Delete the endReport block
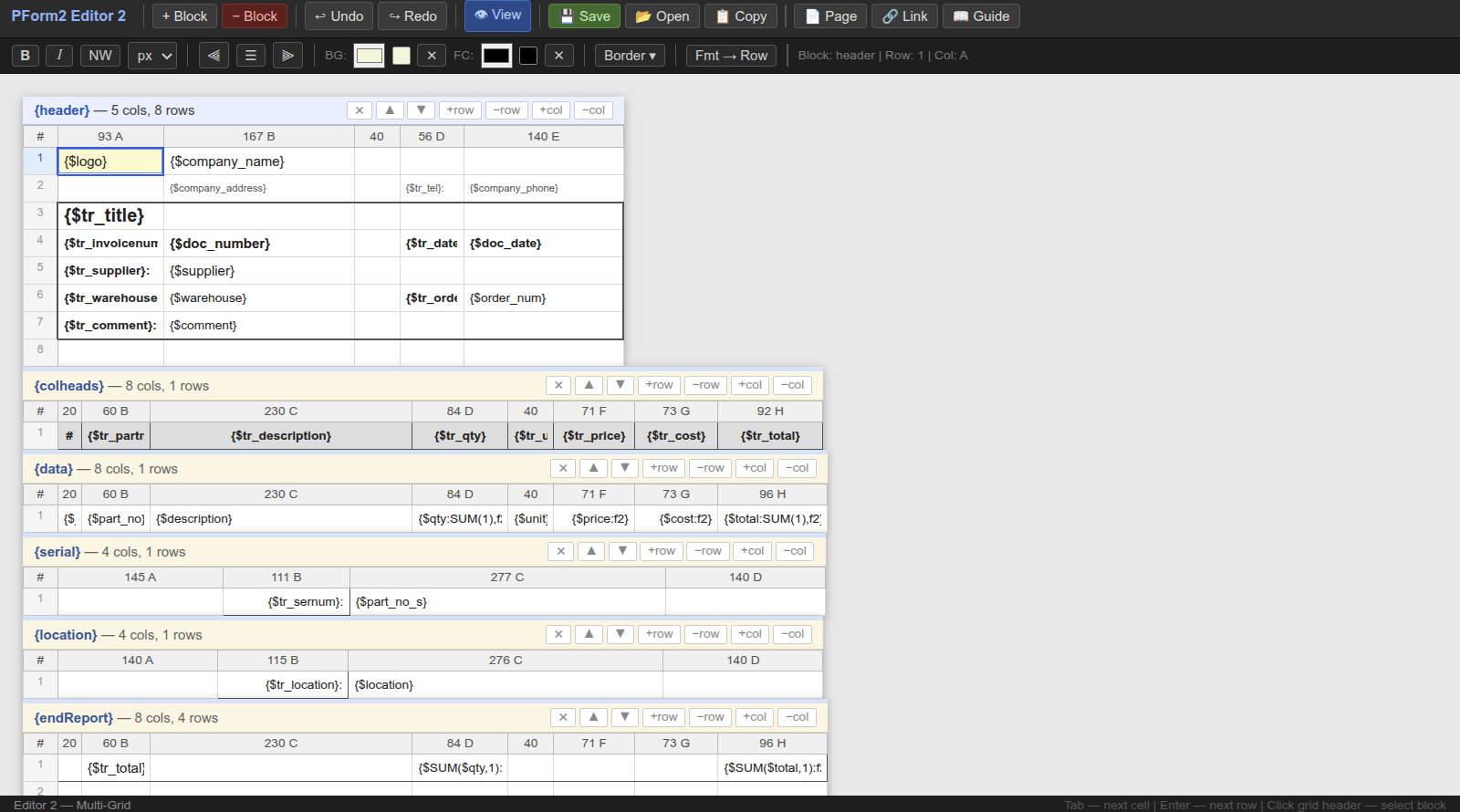Viewport: 1460px width, 812px height. tap(563, 717)
